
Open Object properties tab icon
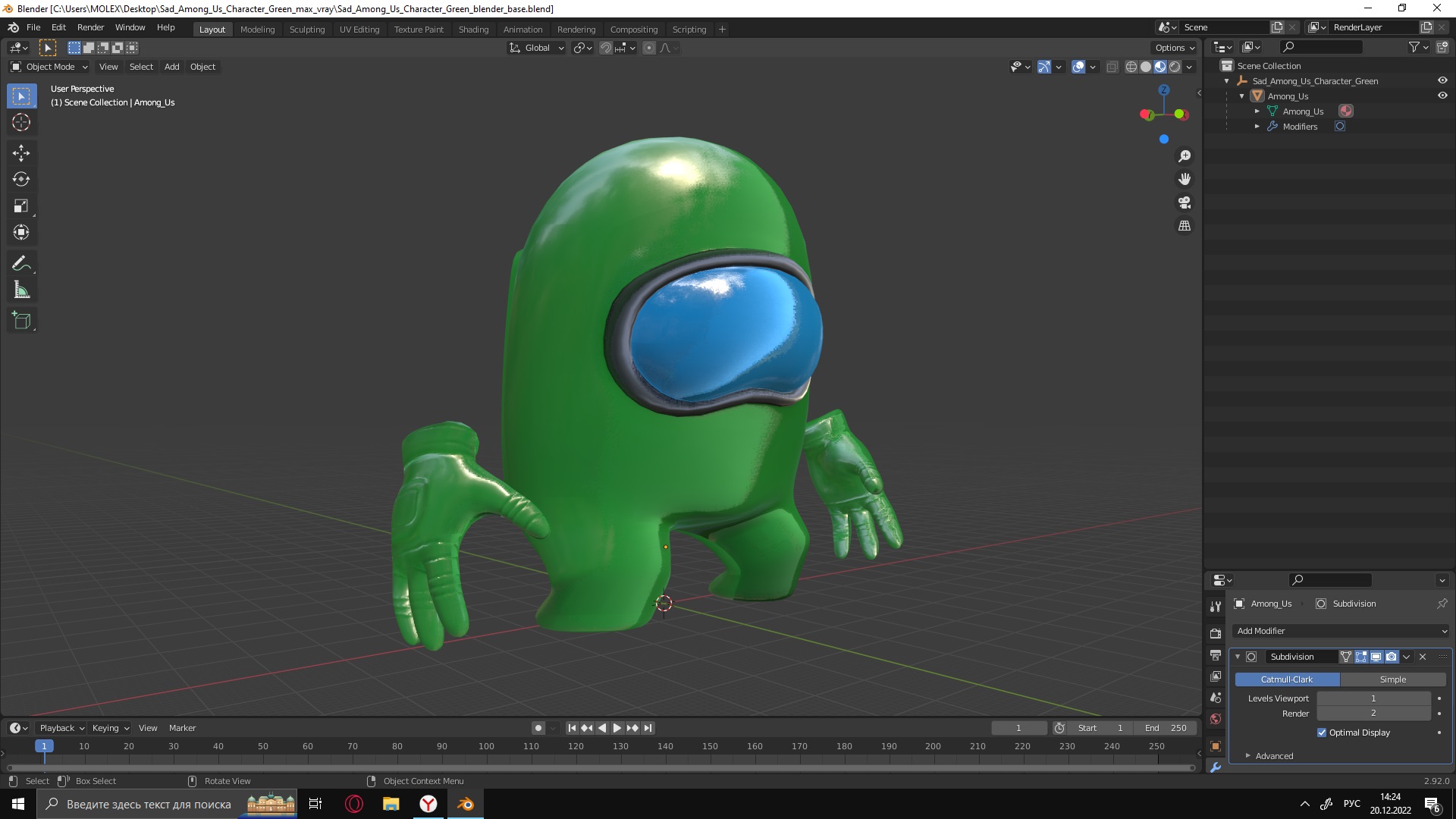1216,746
